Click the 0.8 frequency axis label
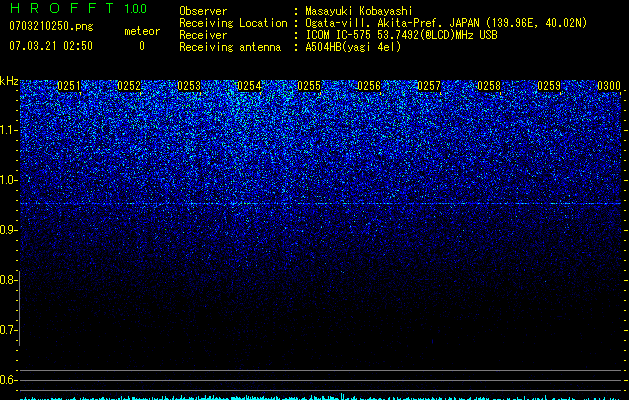Viewport: 629px width, 400px height. click(9, 280)
